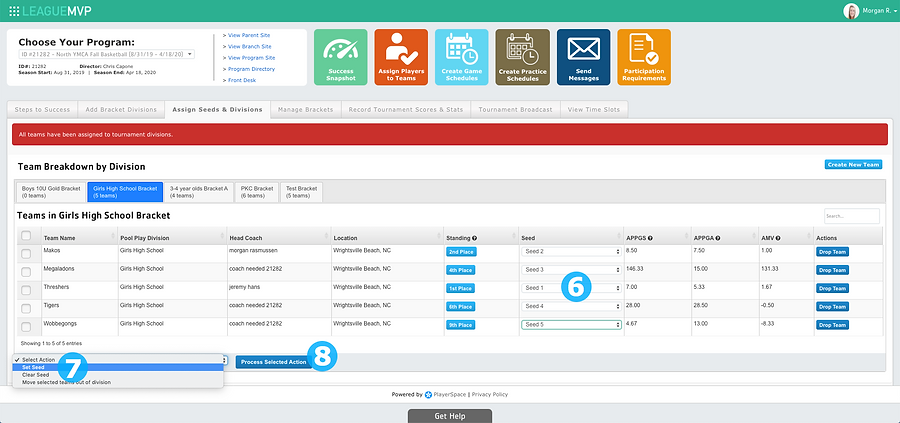Choose Set Seed from action list
This screenshot has width=900, height=423.
click(118, 367)
